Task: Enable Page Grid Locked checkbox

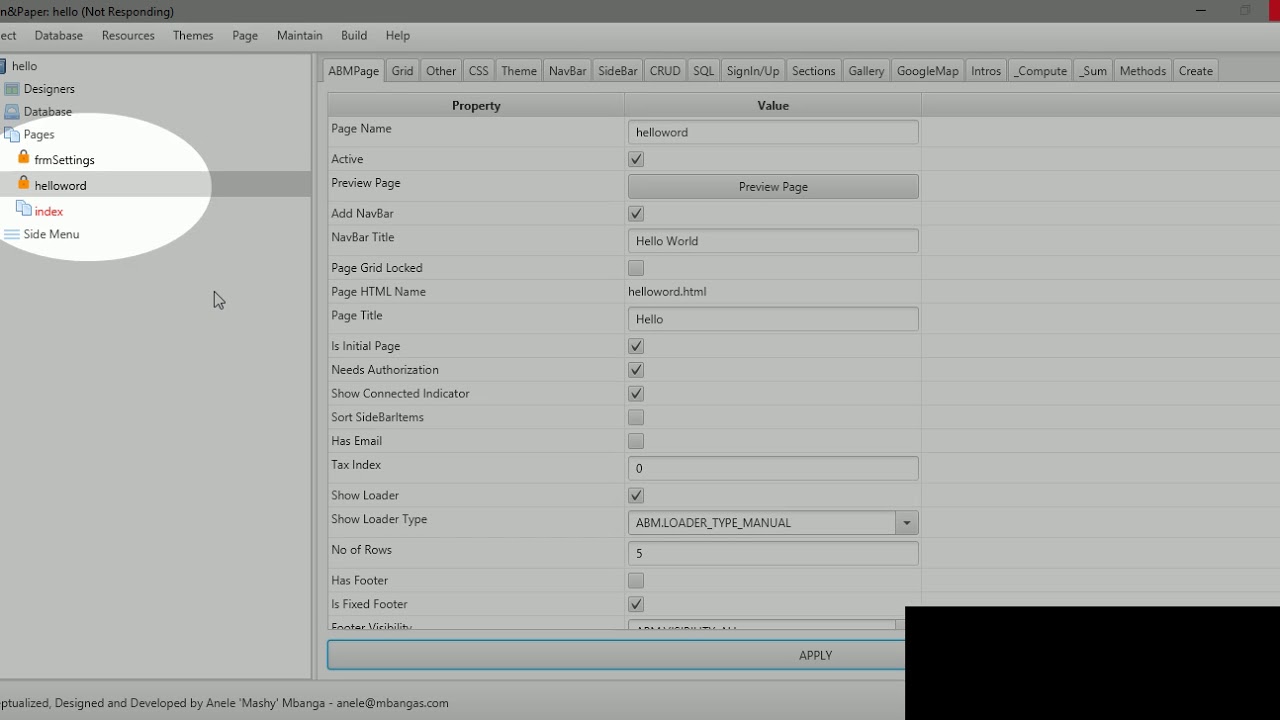Action: 636,268
